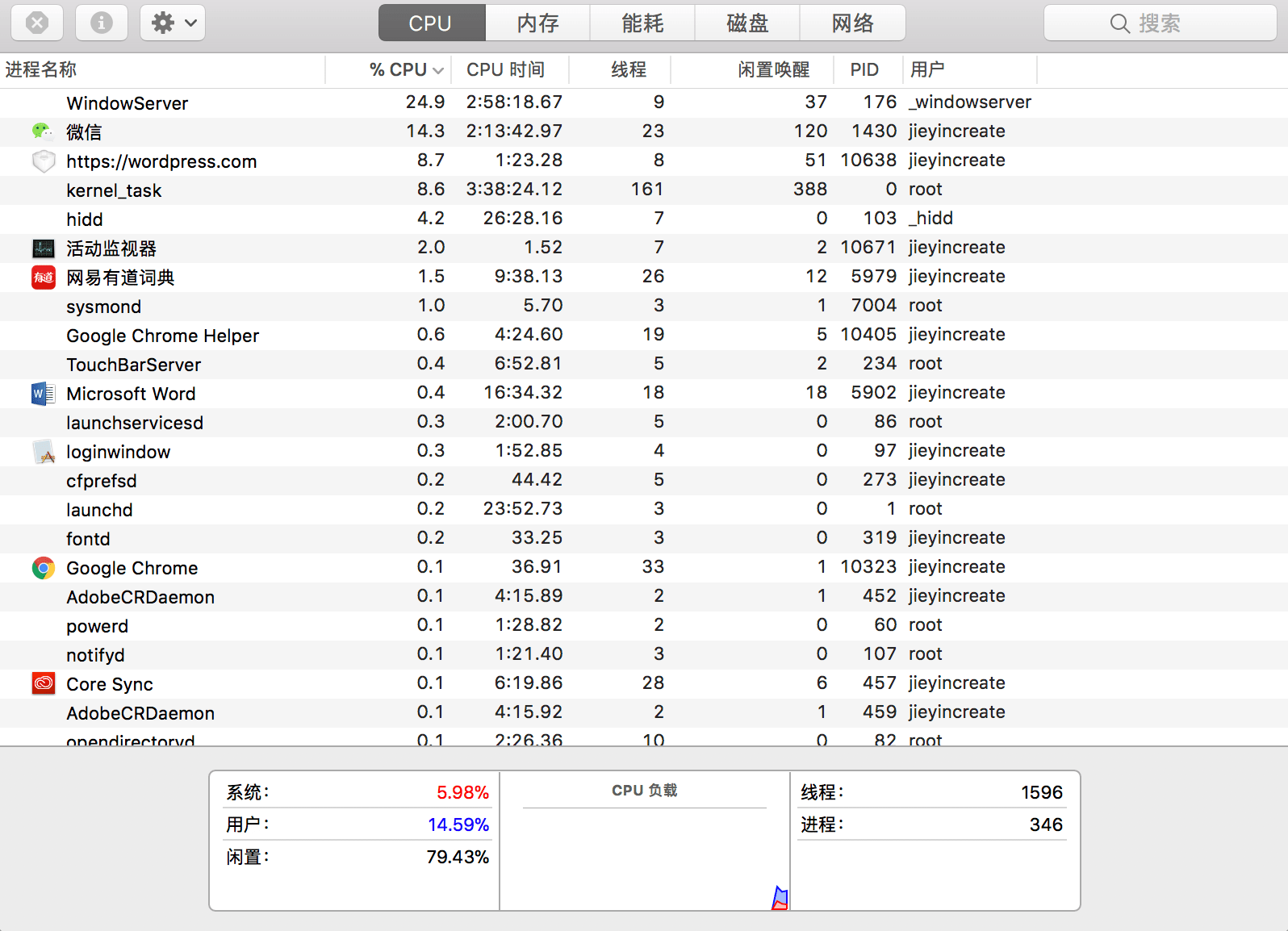
Task: Click the Google Chrome process name
Action: point(132,568)
